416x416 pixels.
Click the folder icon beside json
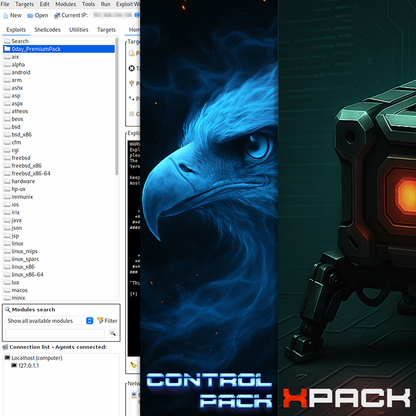7,228
